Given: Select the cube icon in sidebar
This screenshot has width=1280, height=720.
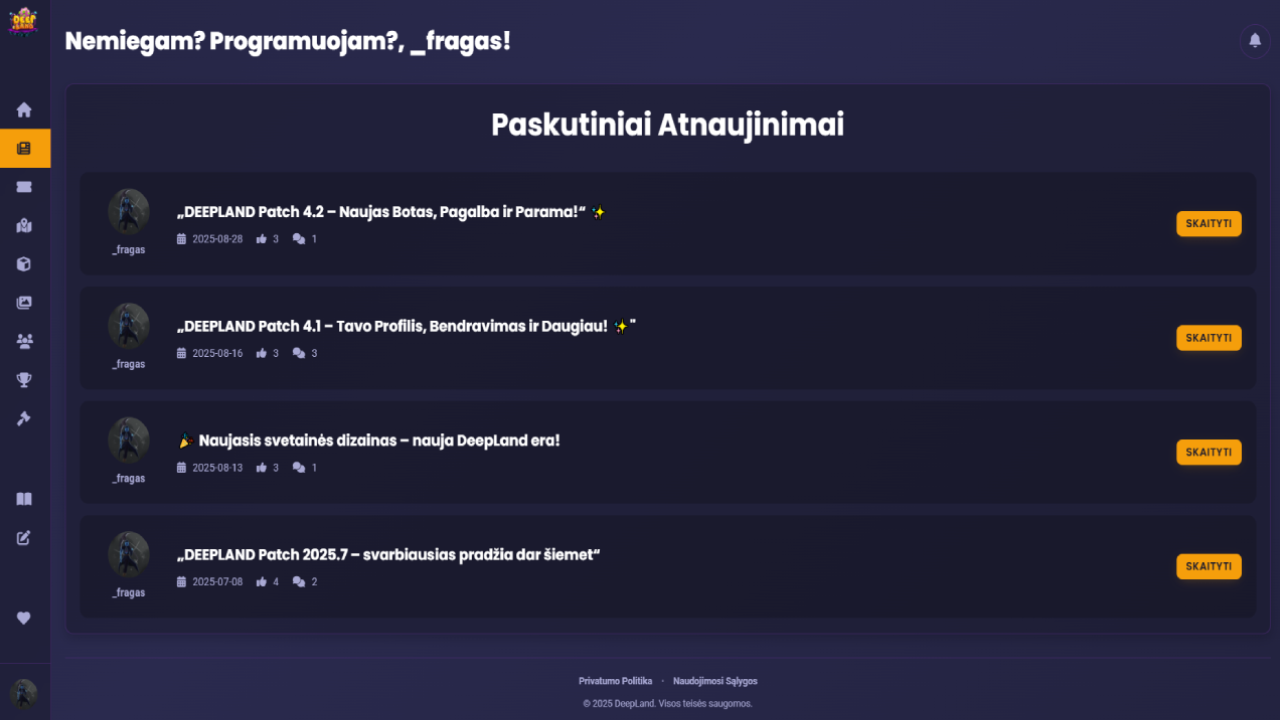Looking at the screenshot, I should pyautogui.click(x=24, y=264).
